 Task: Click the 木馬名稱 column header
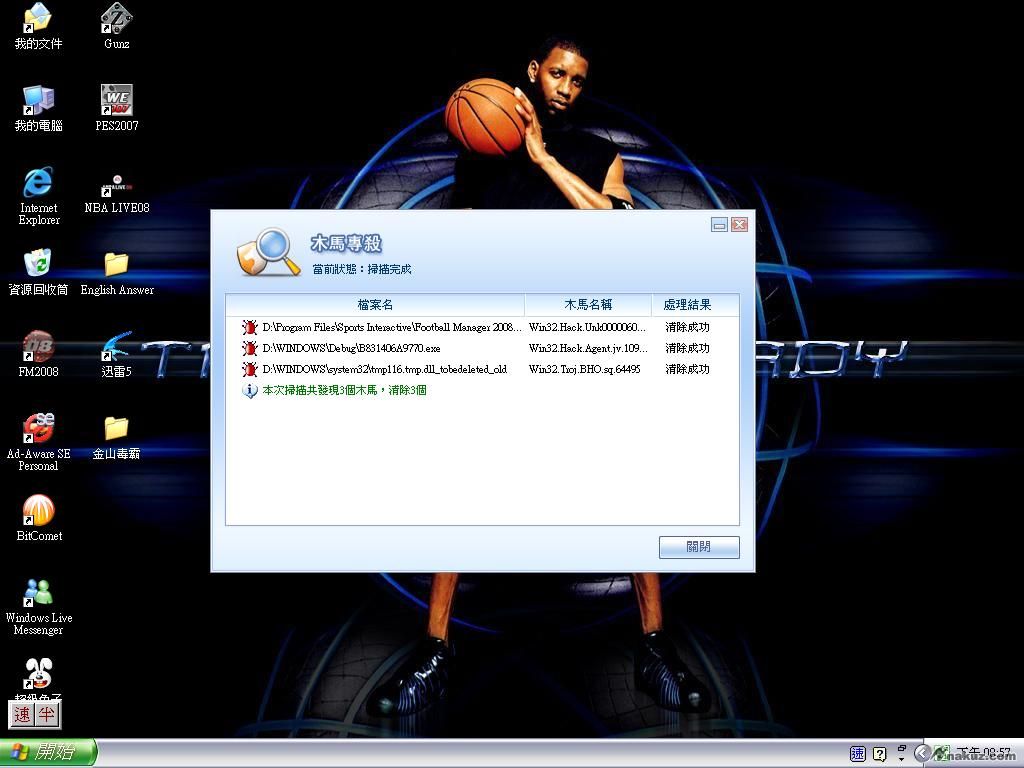[x=588, y=305]
